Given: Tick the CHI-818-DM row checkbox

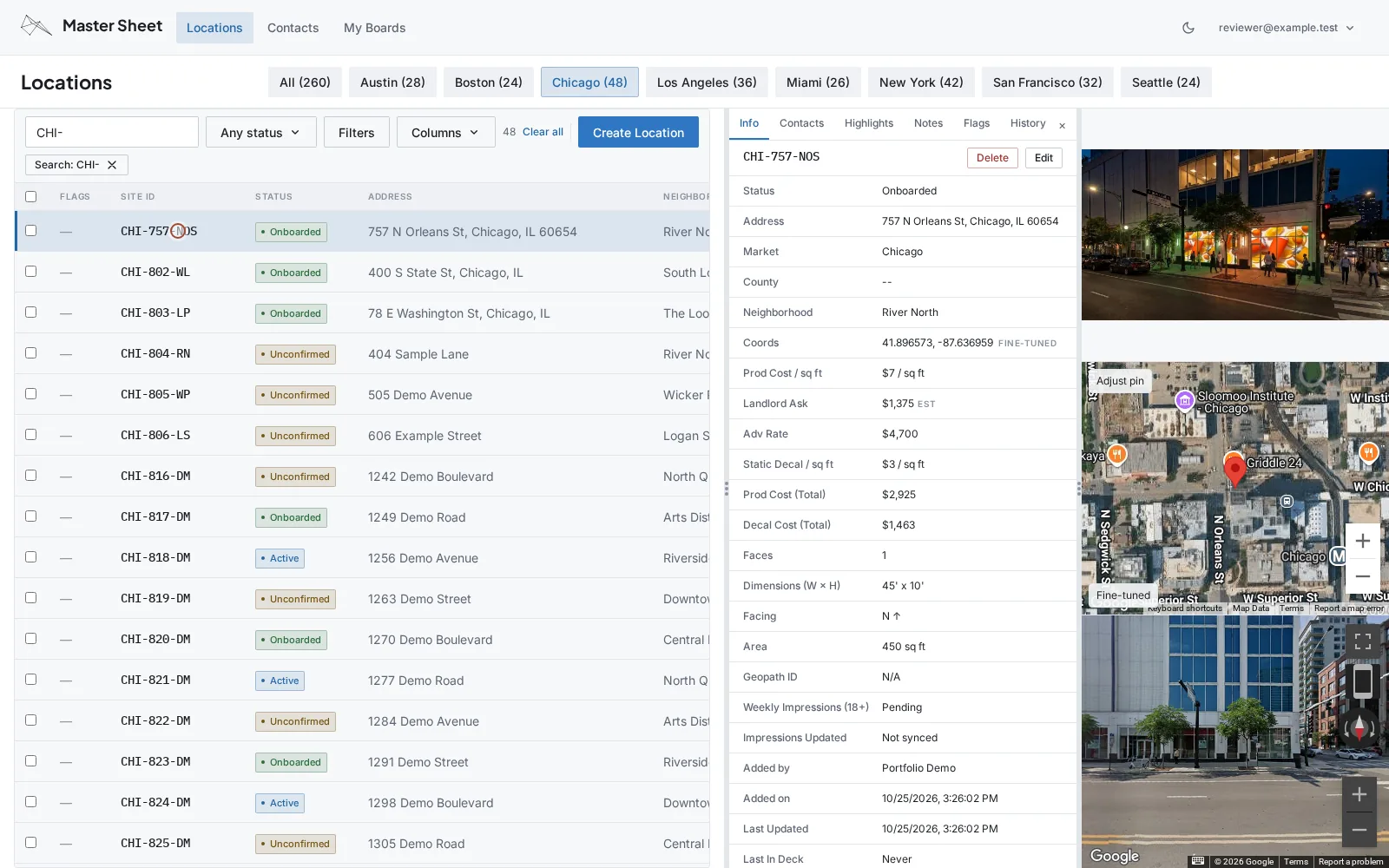Looking at the screenshot, I should 31,557.
